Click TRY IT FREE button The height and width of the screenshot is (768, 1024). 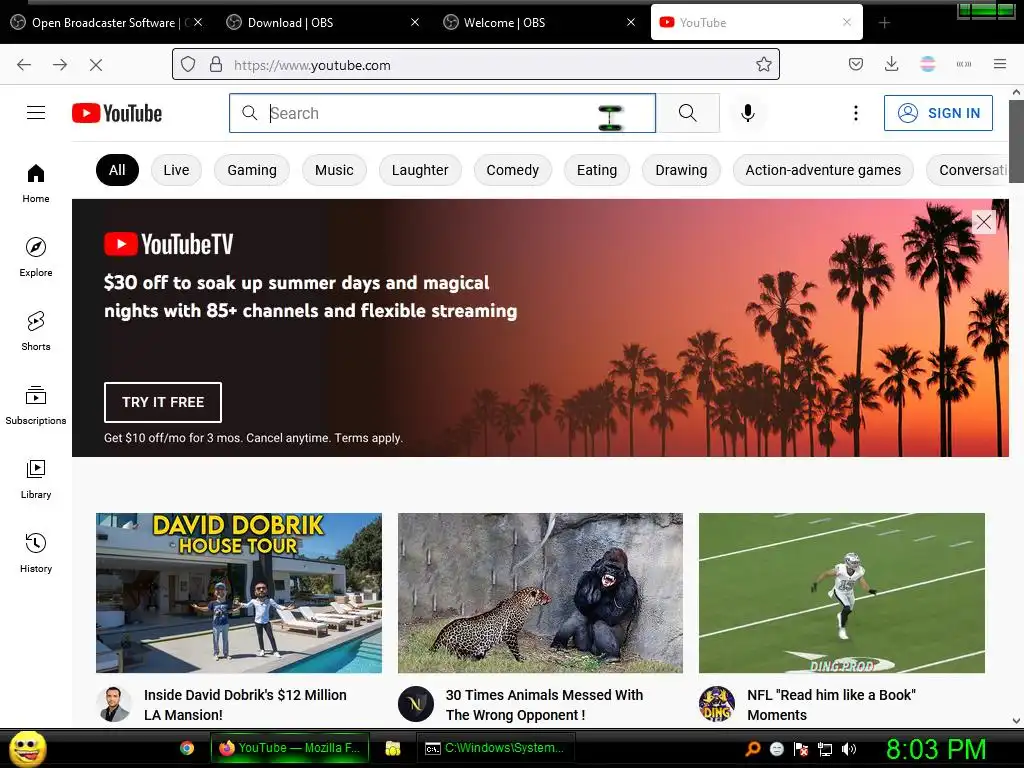coord(163,402)
